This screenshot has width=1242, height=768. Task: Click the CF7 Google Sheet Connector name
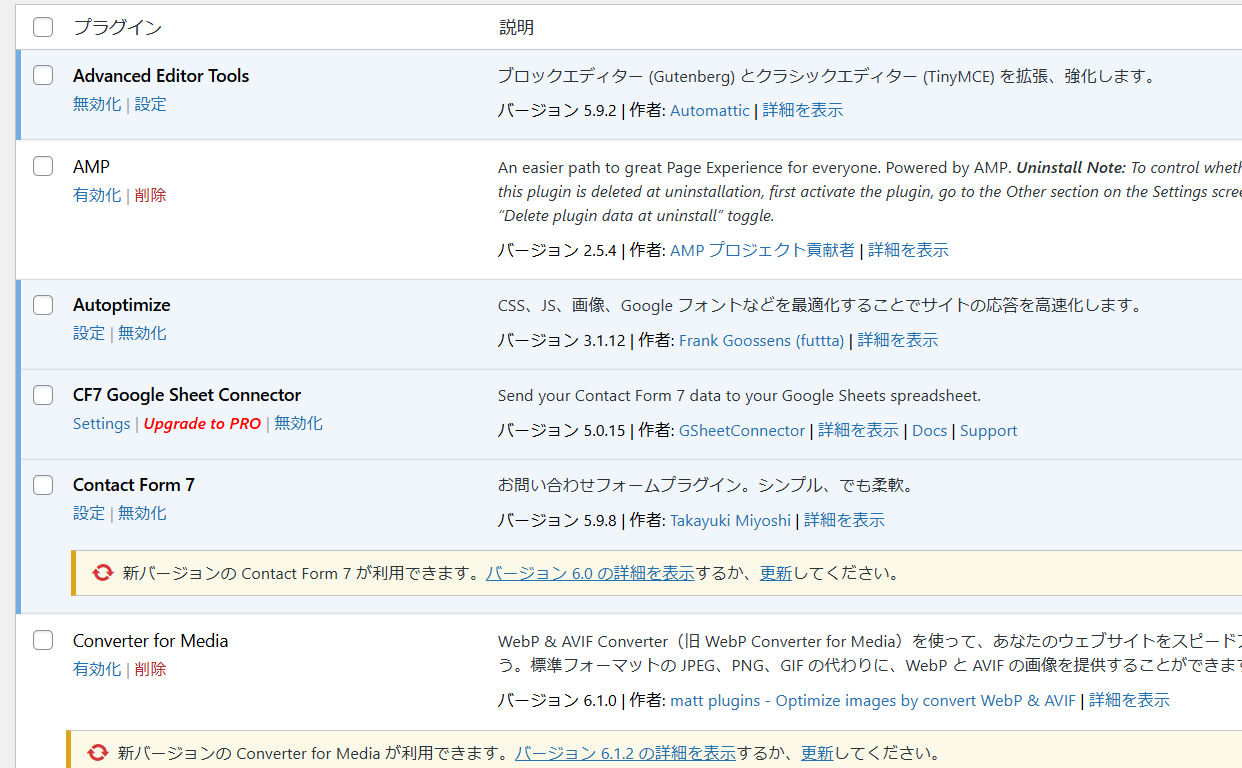click(x=187, y=395)
